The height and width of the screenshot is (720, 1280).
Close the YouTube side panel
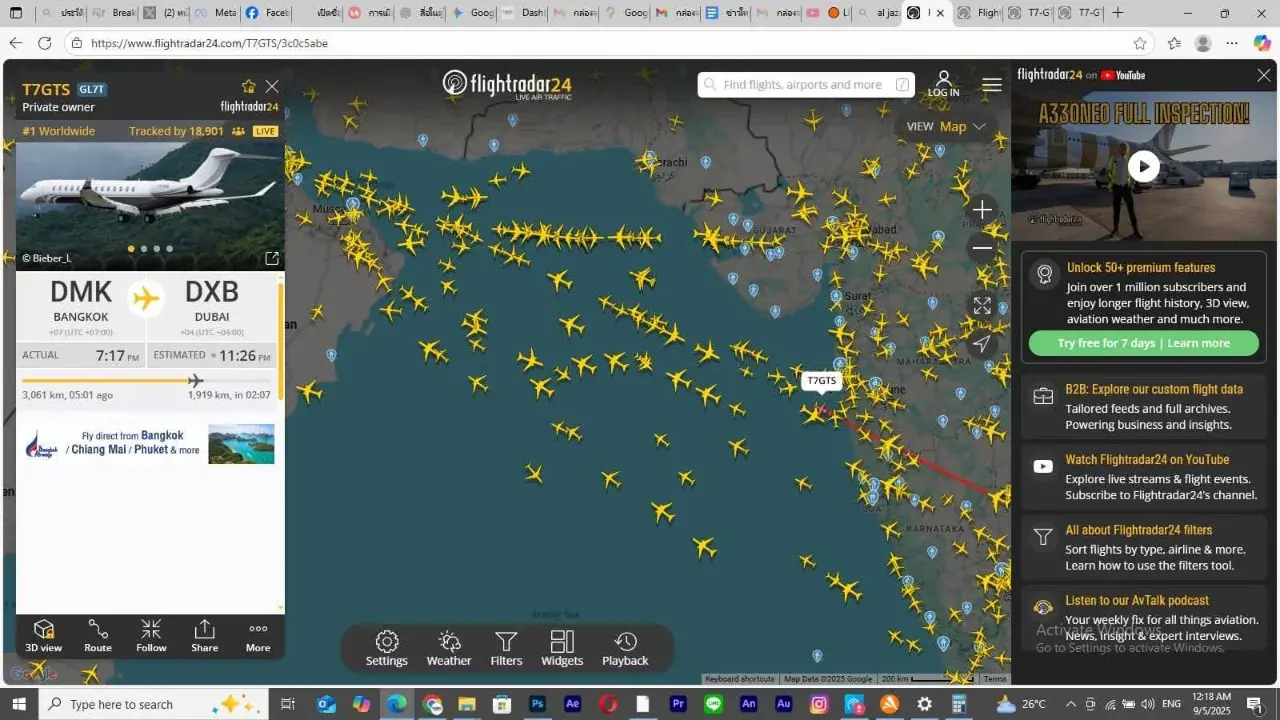pyautogui.click(x=1264, y=75)
